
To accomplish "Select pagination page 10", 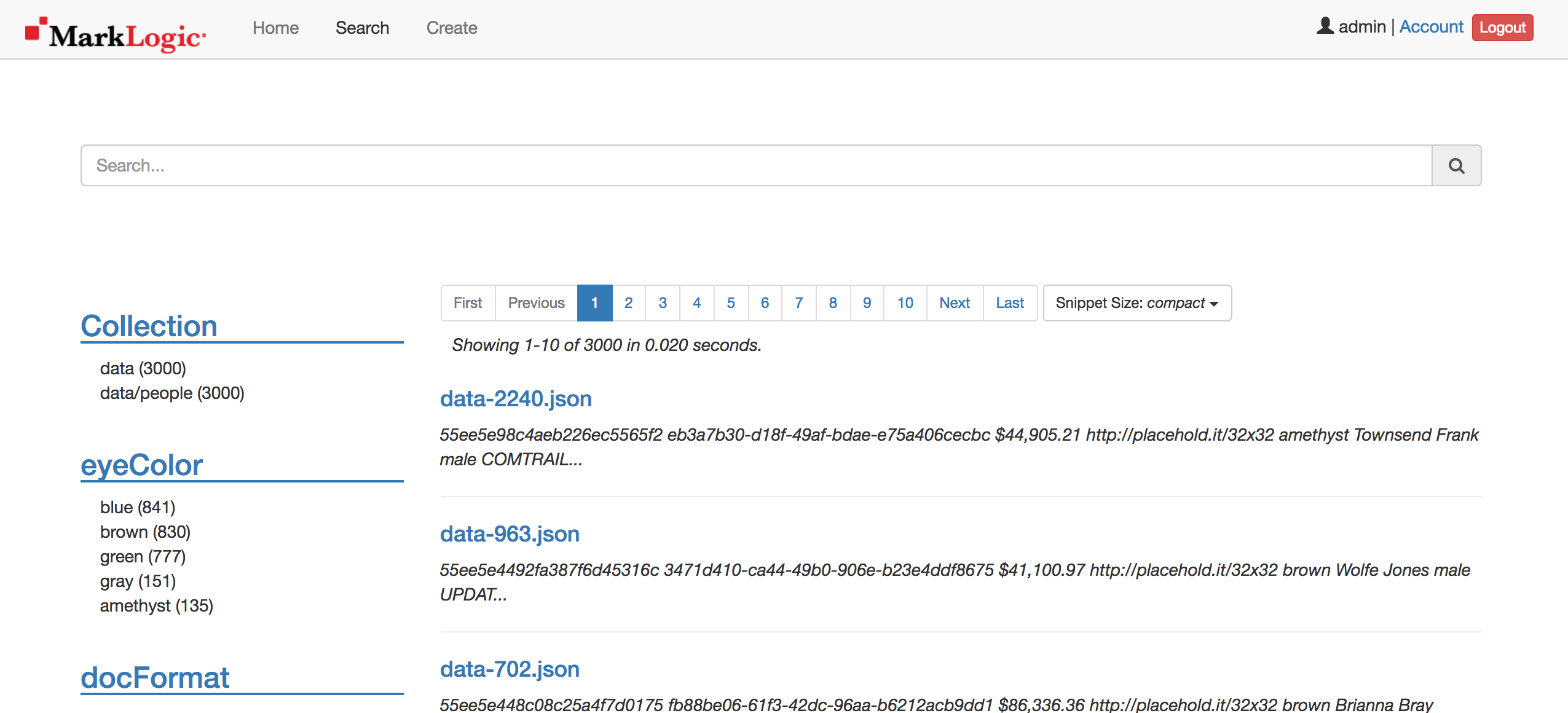I will pyautogui.click(x=905, y=303).
